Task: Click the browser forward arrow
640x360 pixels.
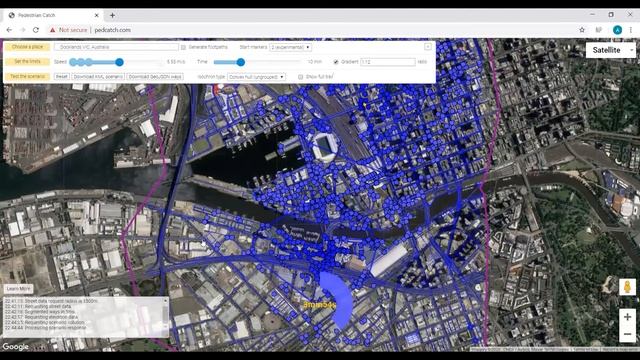Action: click(x=23, y=30)
